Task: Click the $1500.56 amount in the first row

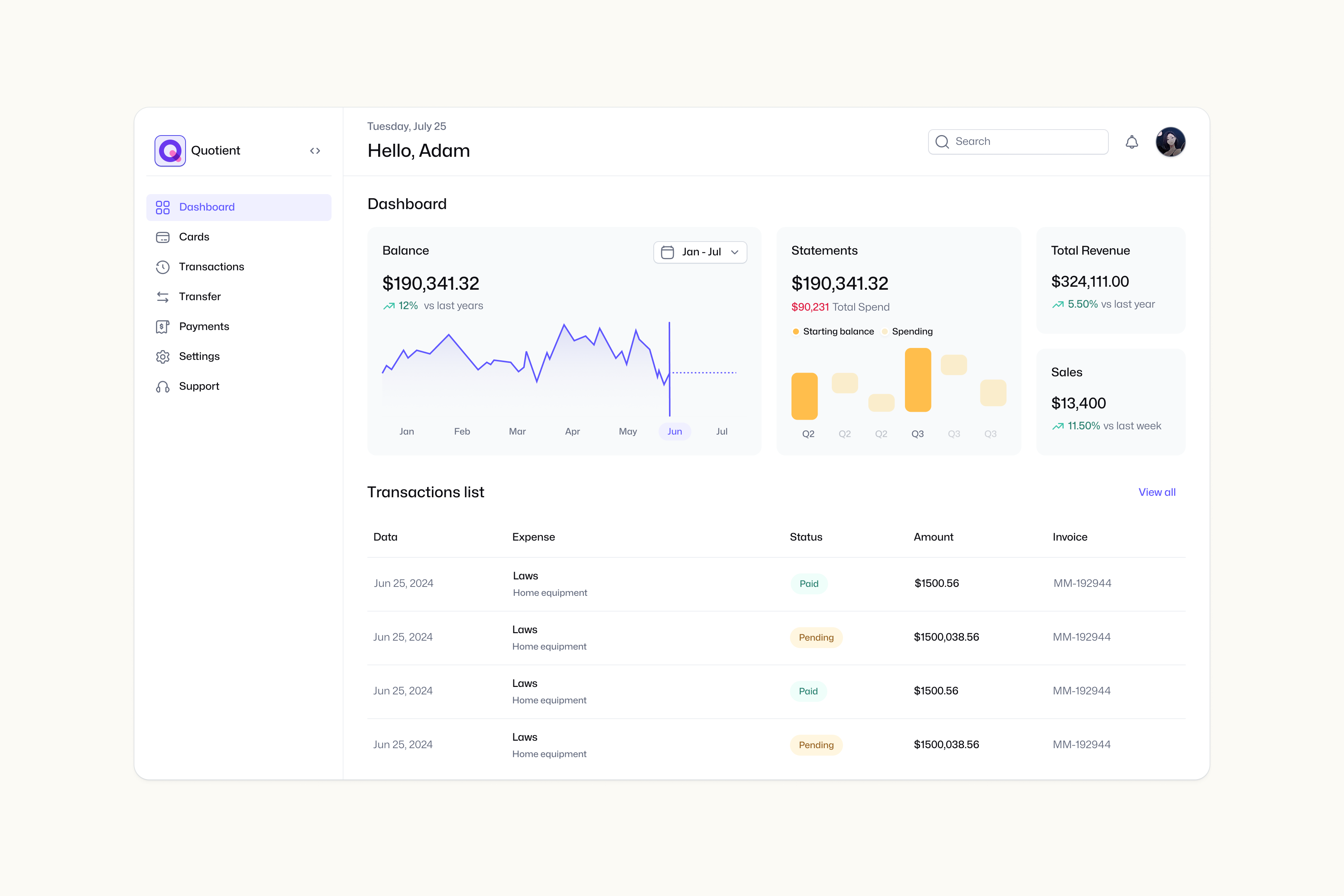Action: click(937, 584)
